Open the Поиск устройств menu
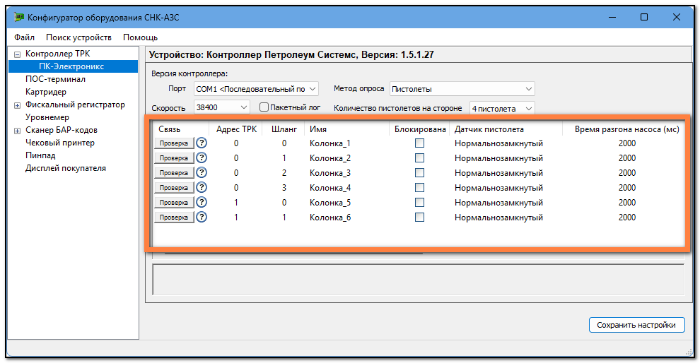This screenshot has width=700, height=363. [79, 38]
